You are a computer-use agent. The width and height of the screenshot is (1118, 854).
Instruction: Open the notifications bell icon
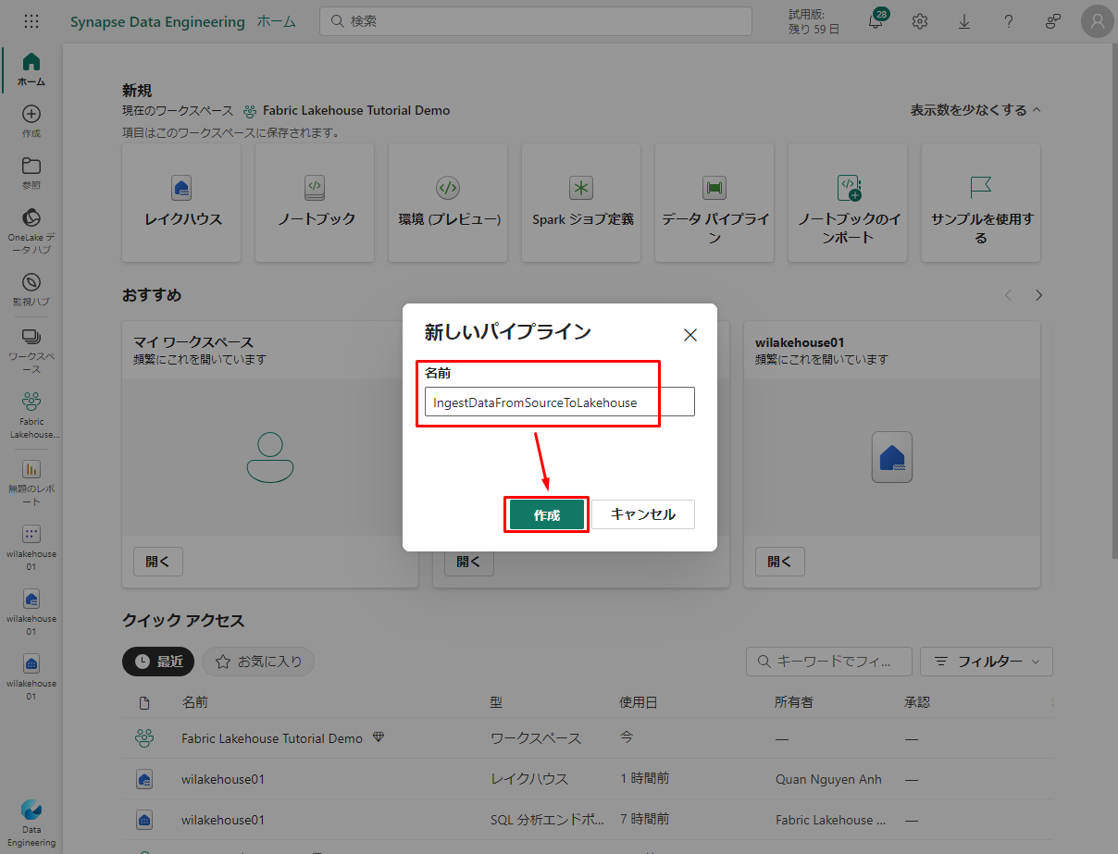point(876,22)
